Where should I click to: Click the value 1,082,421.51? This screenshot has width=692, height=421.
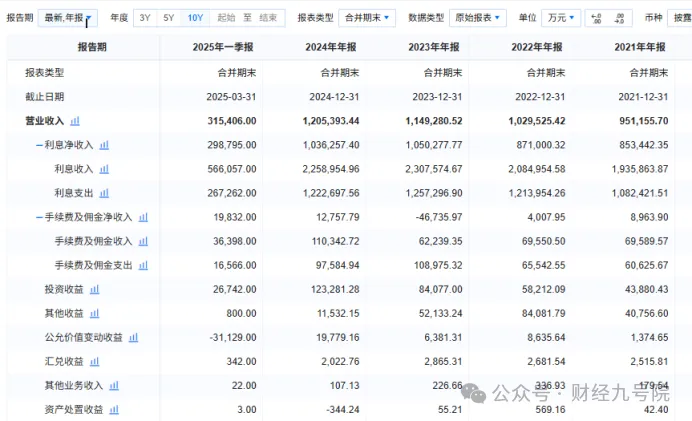coord(639,193)
